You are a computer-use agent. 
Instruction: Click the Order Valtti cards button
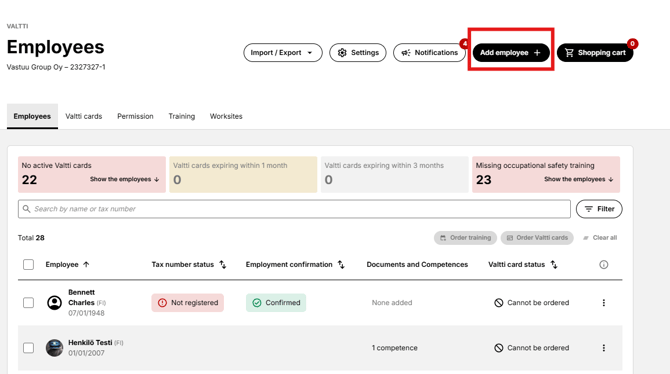[x=537, y=238]
